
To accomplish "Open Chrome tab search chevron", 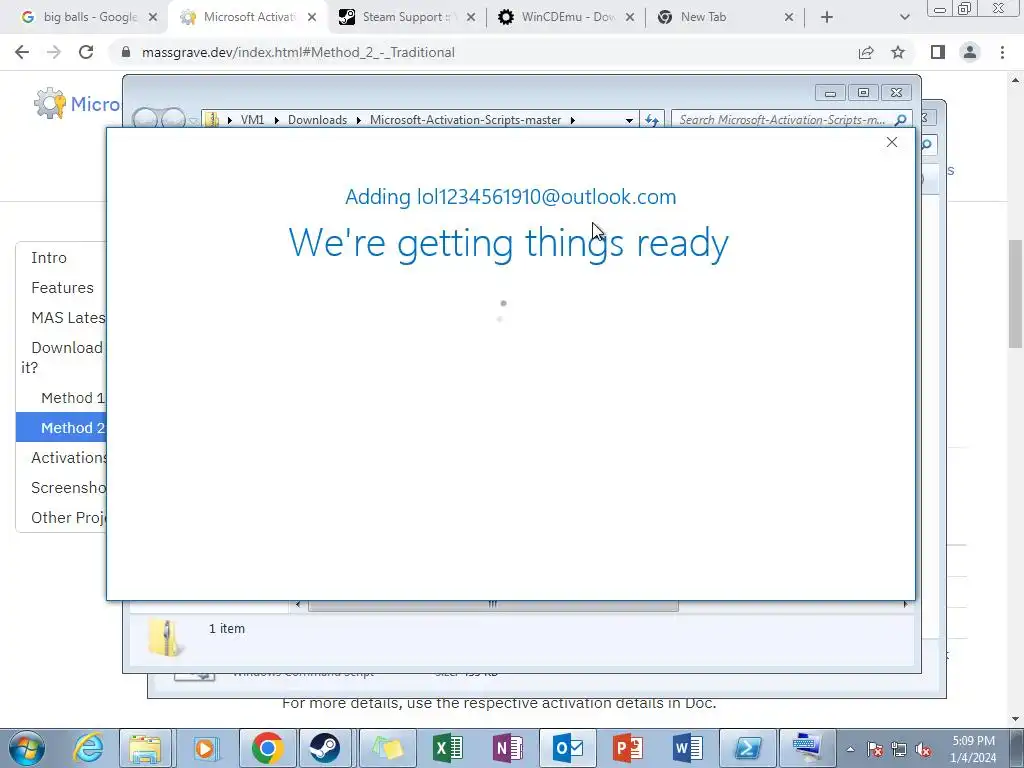I will pyautogui.click(x=904, y=17).
